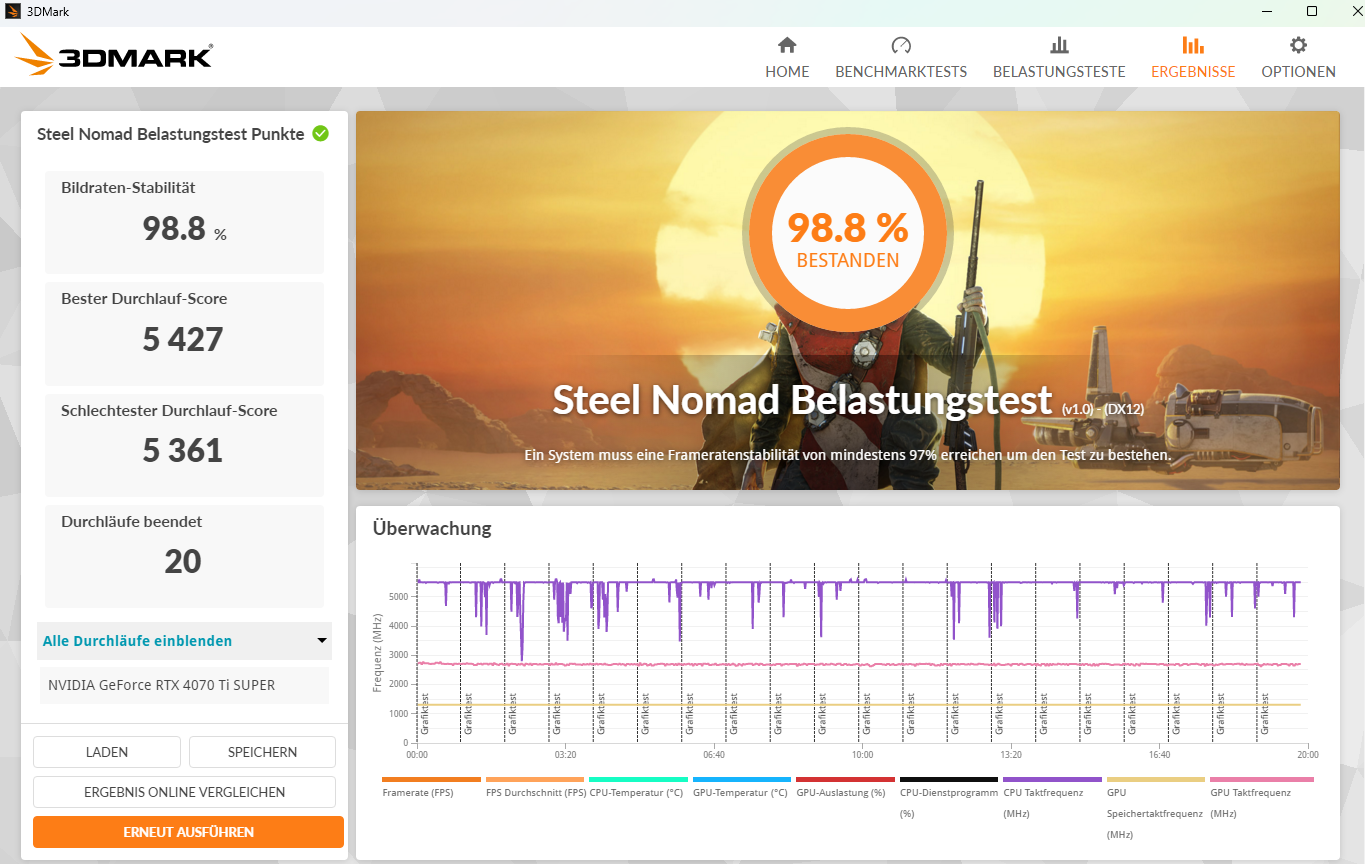
Task: Click the Ergebnisse orange chart icon
Action: pyautogui.click(x=1193, y=45)
